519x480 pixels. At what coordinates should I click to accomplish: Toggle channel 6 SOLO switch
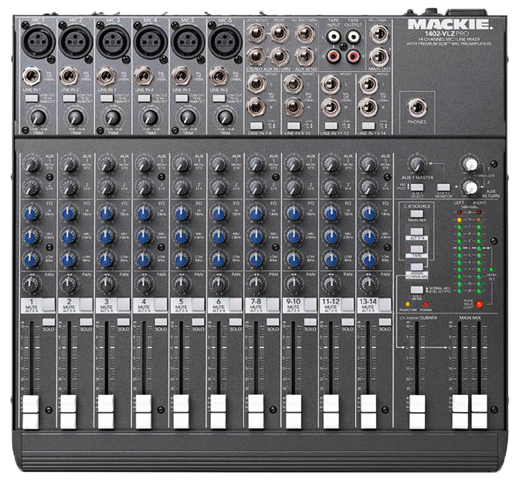[x=235, y=322]
